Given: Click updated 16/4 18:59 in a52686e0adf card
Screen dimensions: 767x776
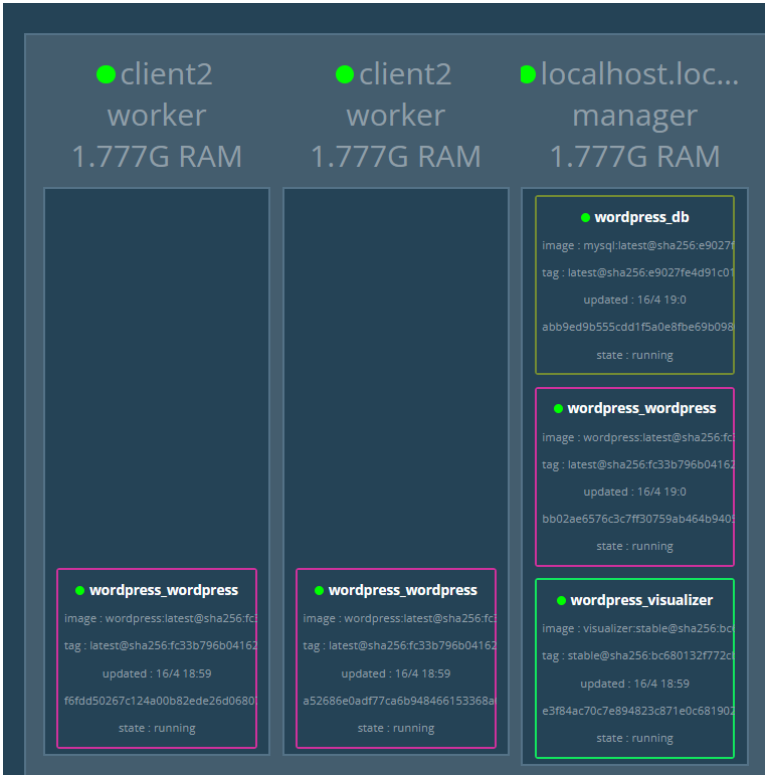Looking at the screenshot, I should [x=396, y=674].
